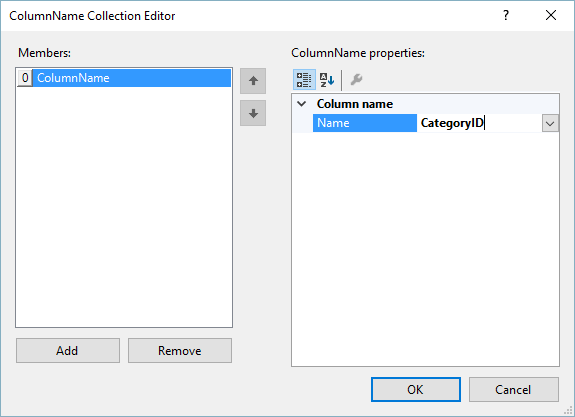Move the member down with the arrow
Screen dimensions: 575x417
click(x=253, y=113)
